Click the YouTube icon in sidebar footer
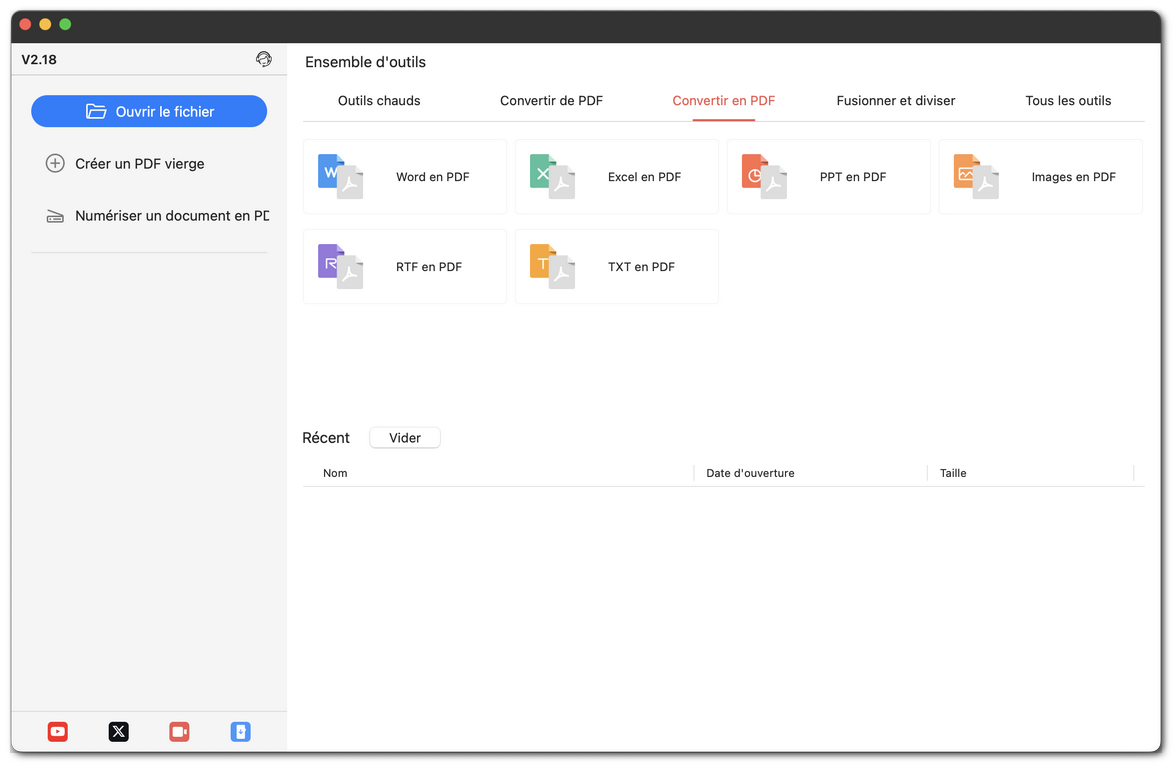The image size is (1173, 764). point(58,732)
